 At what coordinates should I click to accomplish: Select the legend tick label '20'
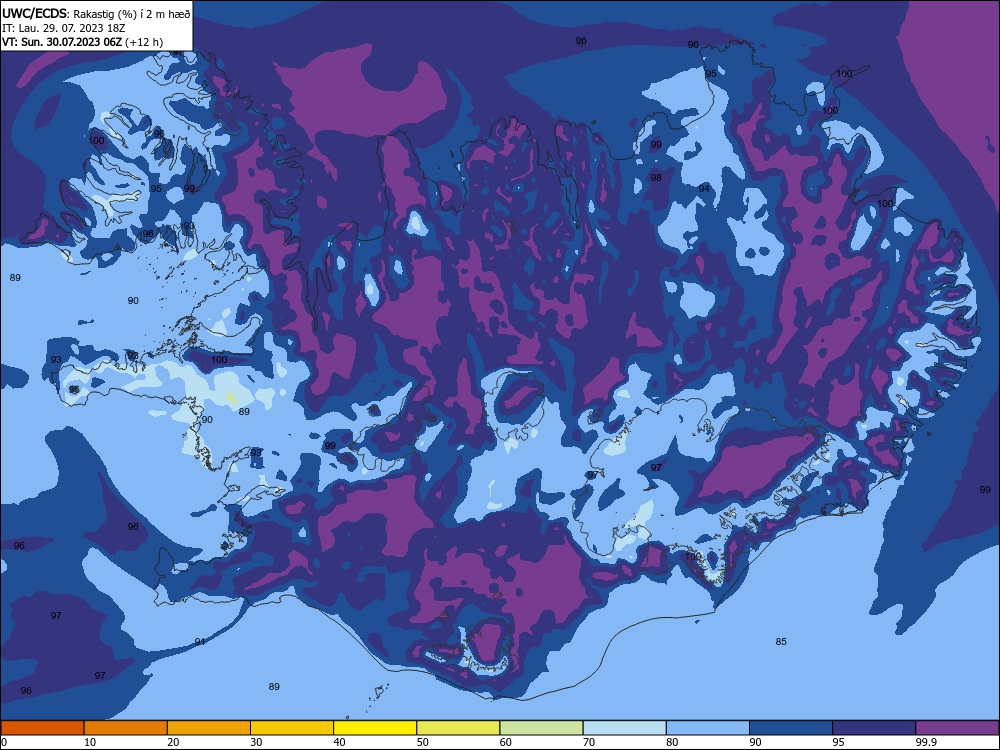point(173,742)
